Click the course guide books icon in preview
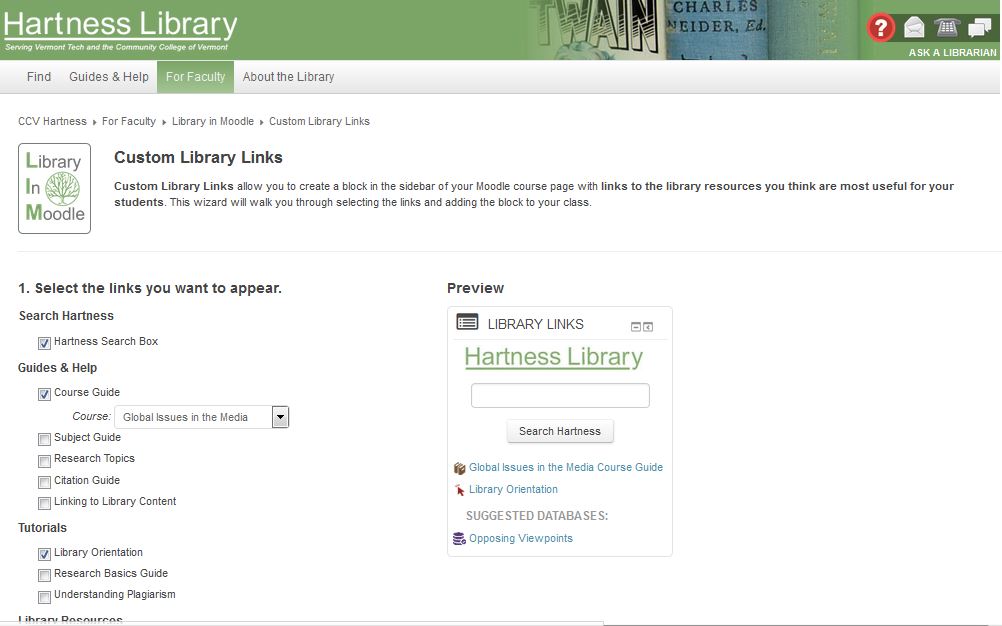This screenshot has height=626, width=1002. pyautogui.click(x=459, y=468)
